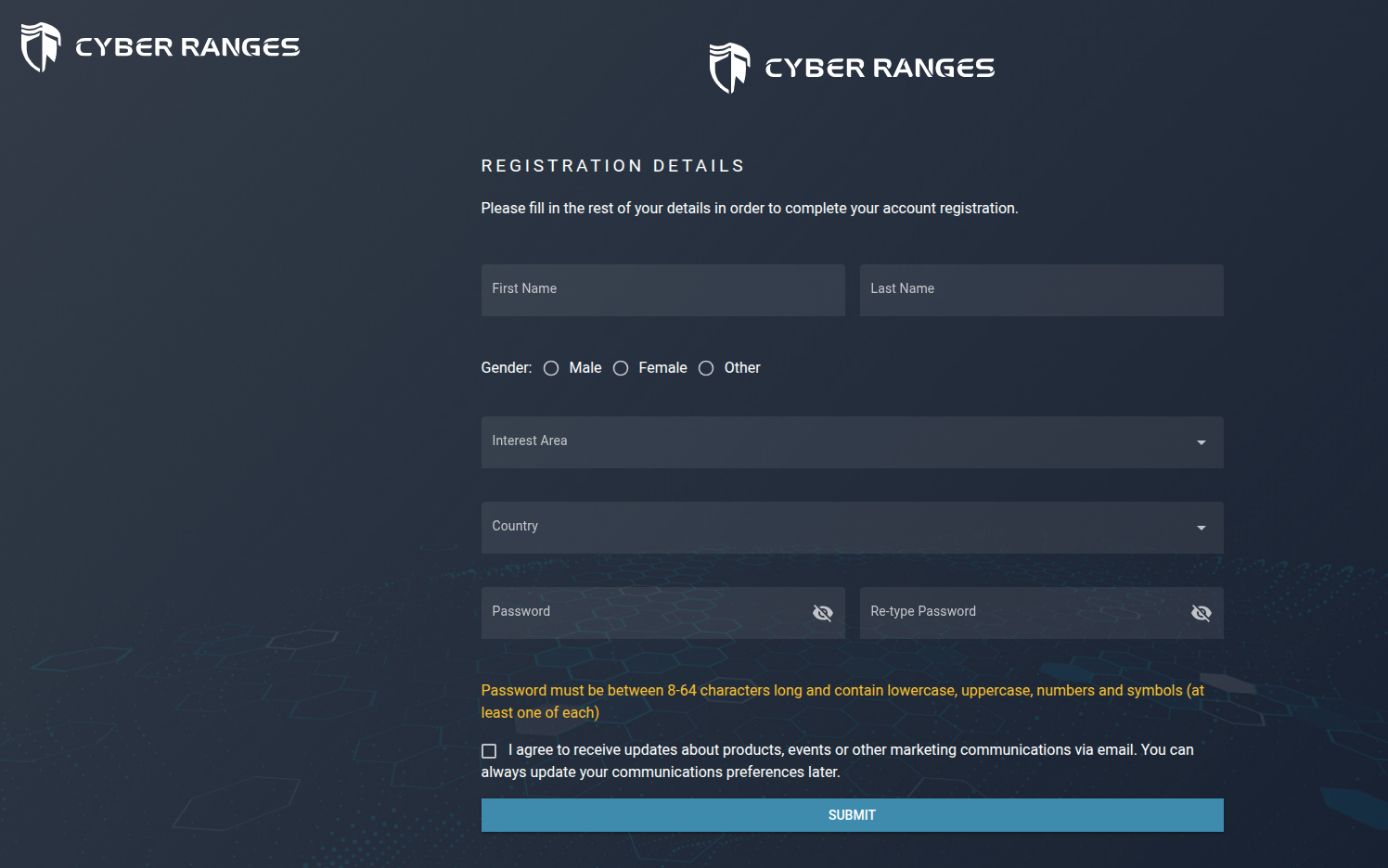Toggle Re-type Password visibility eye icon
Screen dimensions: 1388x868
1201,613
